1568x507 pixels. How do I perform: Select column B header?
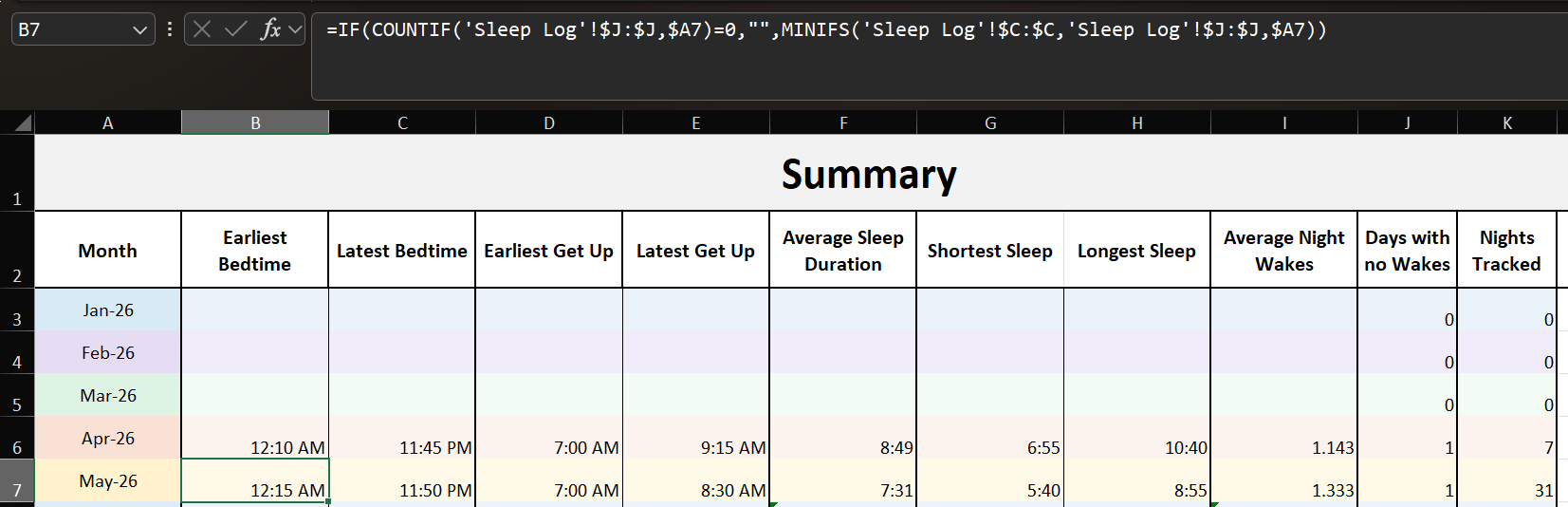pyautogui.click(x=255, y=122)
